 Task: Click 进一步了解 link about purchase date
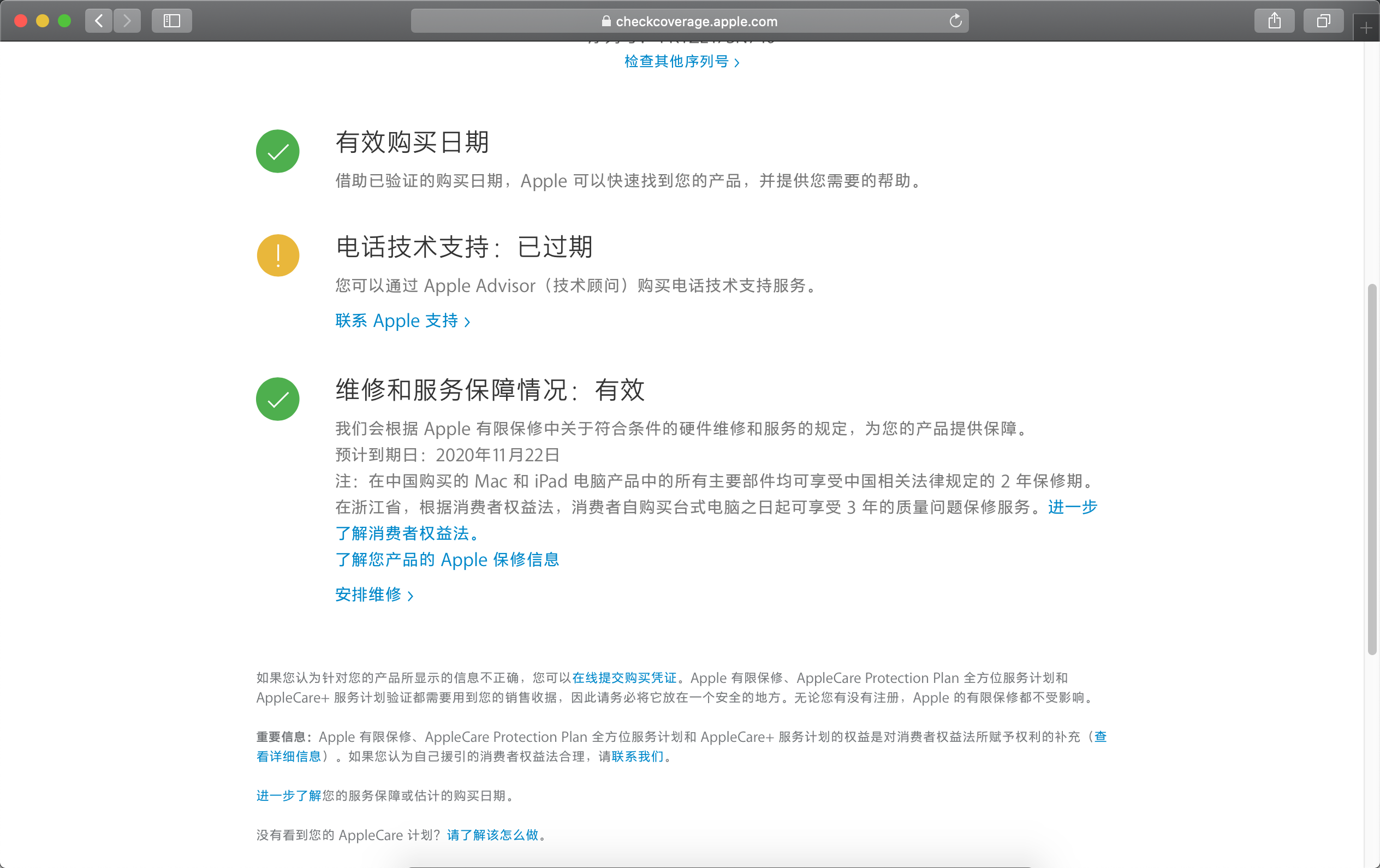(x=288, y=795)
